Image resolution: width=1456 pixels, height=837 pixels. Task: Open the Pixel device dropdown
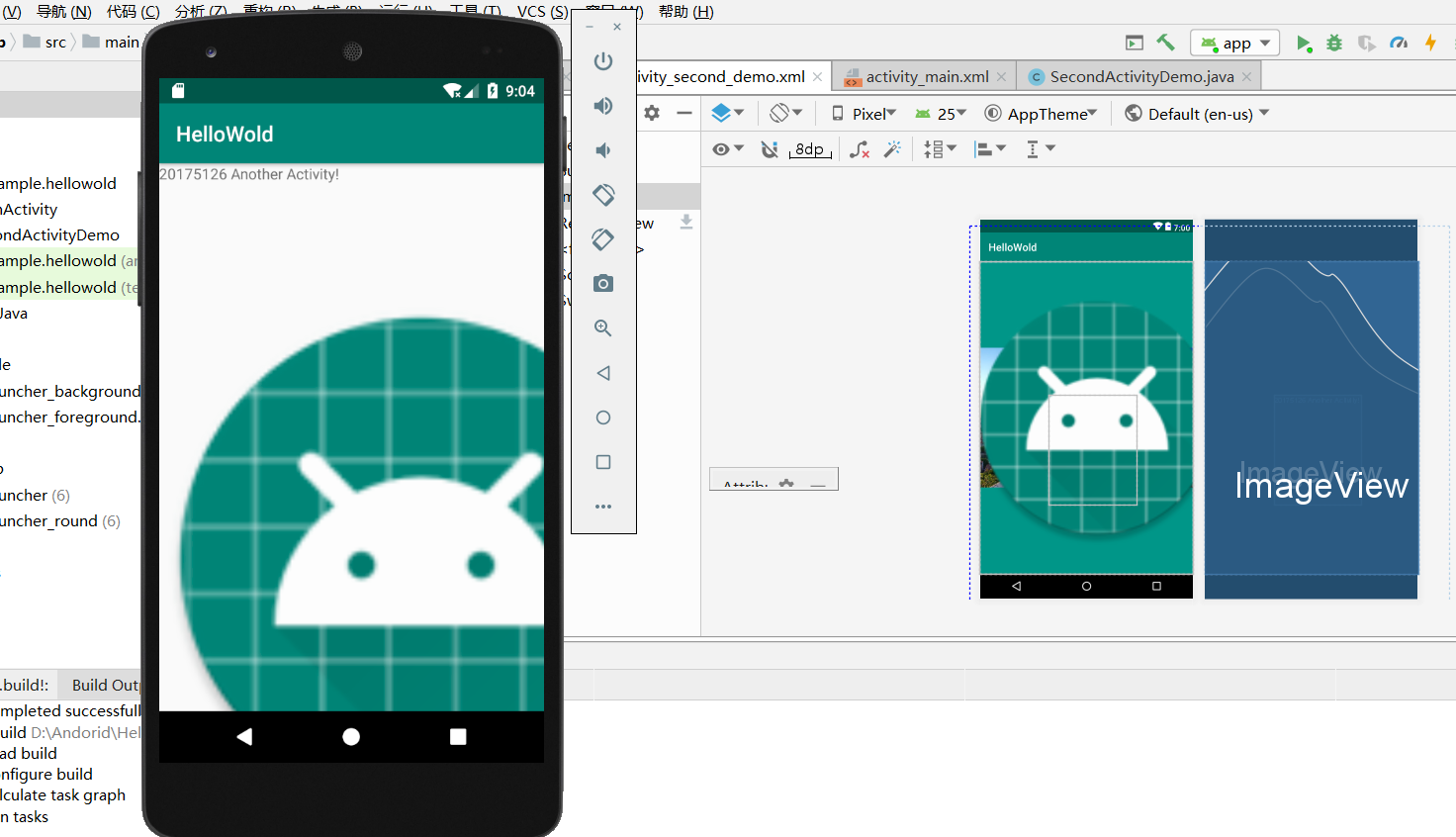point(864,114)
